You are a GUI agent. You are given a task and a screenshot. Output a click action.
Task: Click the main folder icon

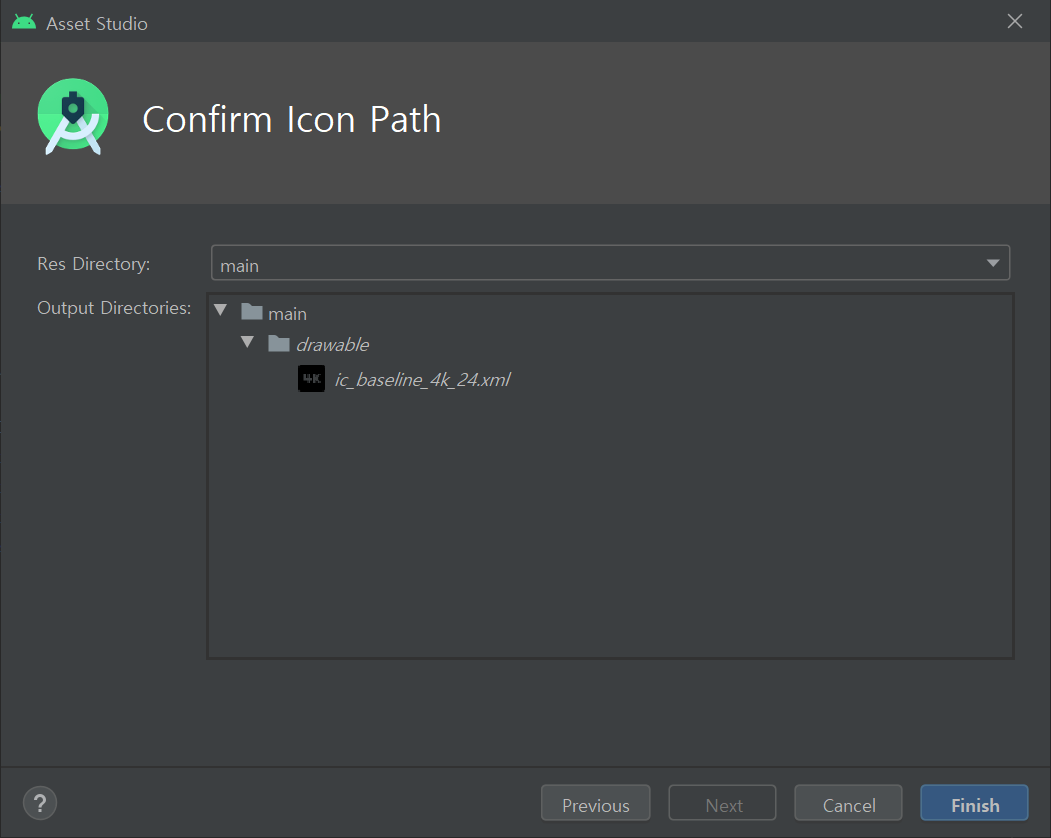pos(252,313)
